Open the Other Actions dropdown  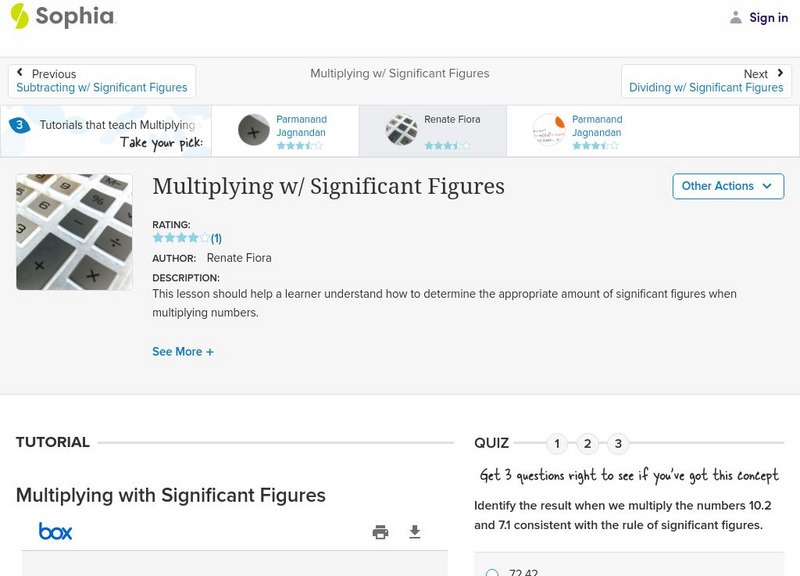pyautogui.click(x=728, y=186)
